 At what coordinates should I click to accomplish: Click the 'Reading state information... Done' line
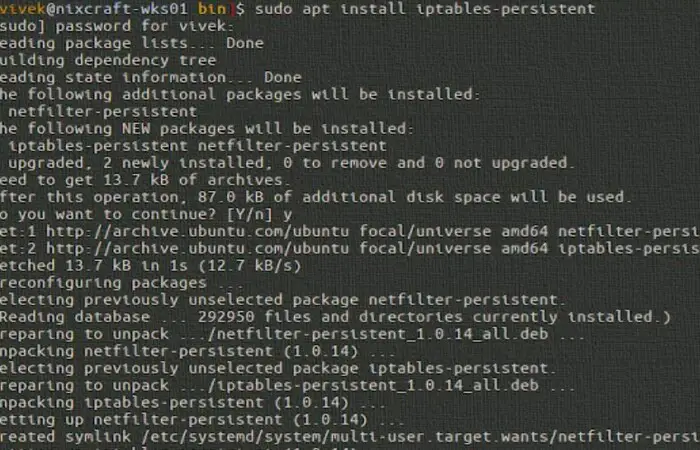tap(151, 77)
